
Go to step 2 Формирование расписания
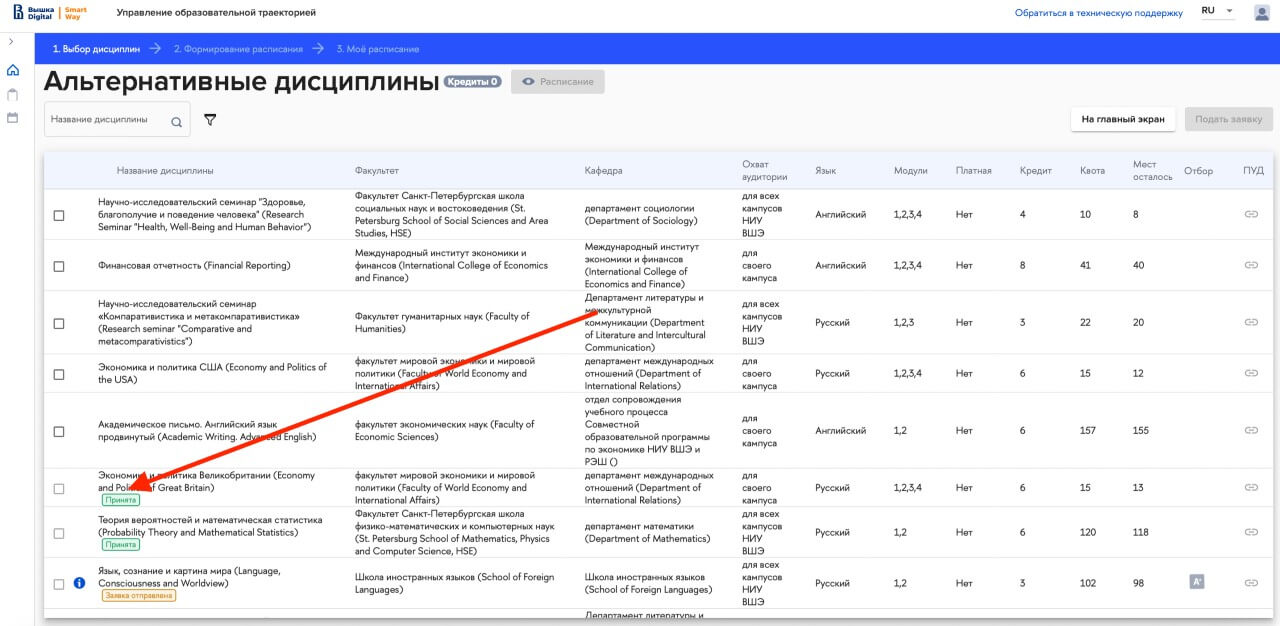coord(238,49)
